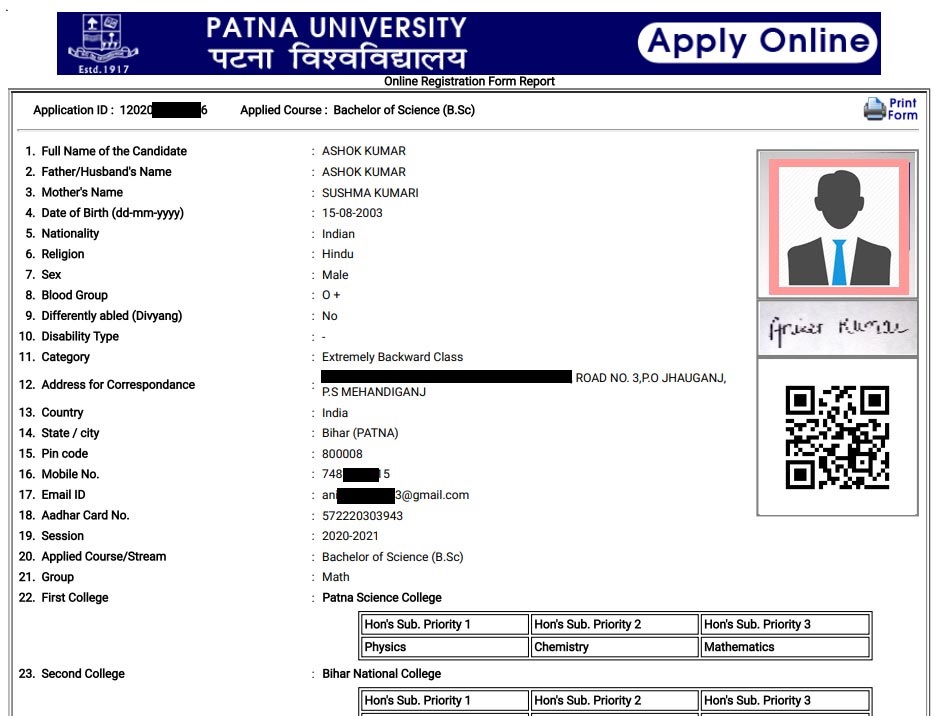Click the 'Applied Course :' label in header
Image resolution: width=934 pixels, height=716 pixels.
[284, 110]
